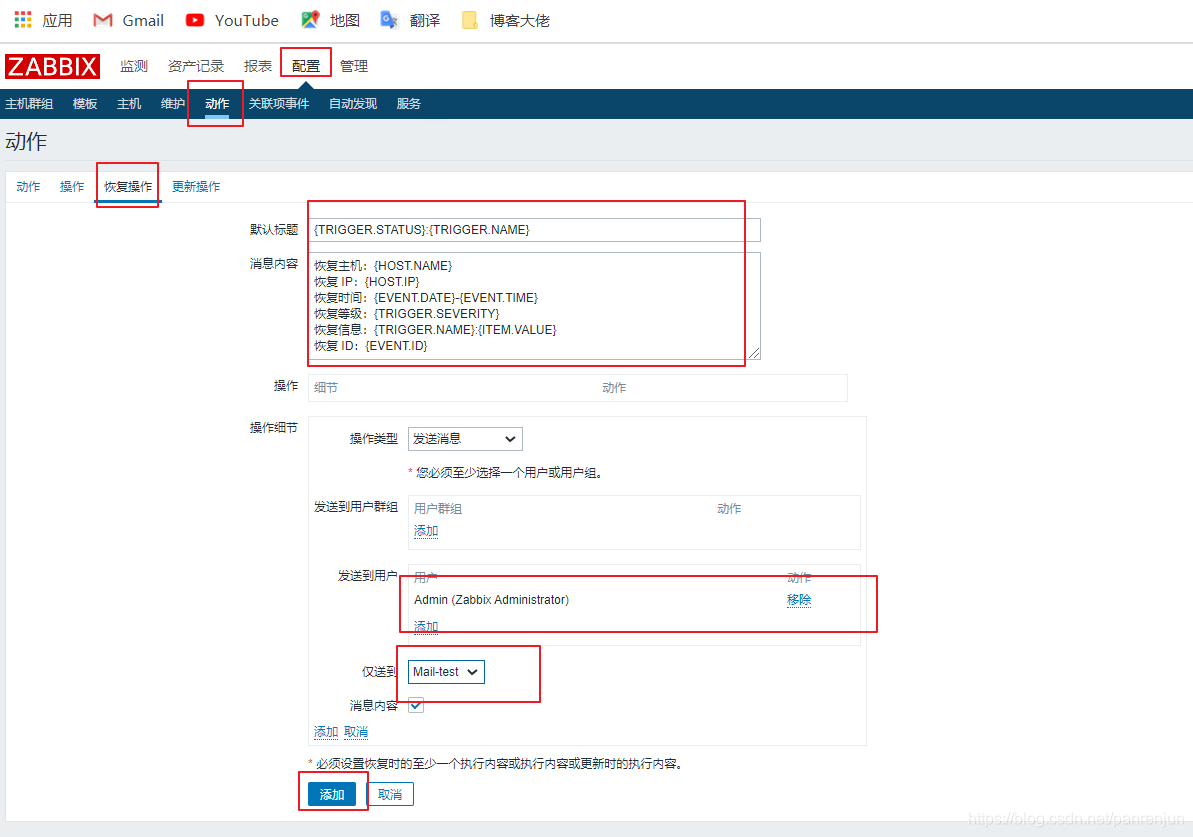
Task: Open the Gmail bookmark icon
Action: (103, 21)
